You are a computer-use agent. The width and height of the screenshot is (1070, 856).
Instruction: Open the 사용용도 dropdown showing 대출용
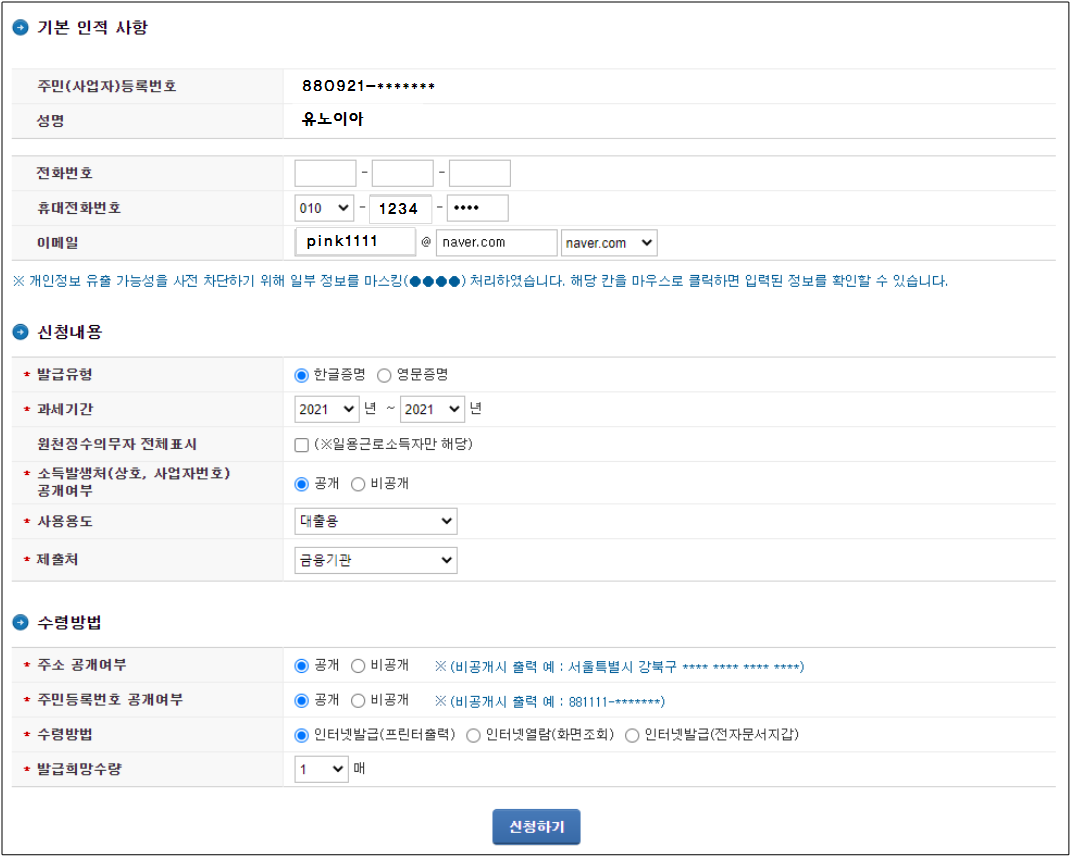pos(375,520)
